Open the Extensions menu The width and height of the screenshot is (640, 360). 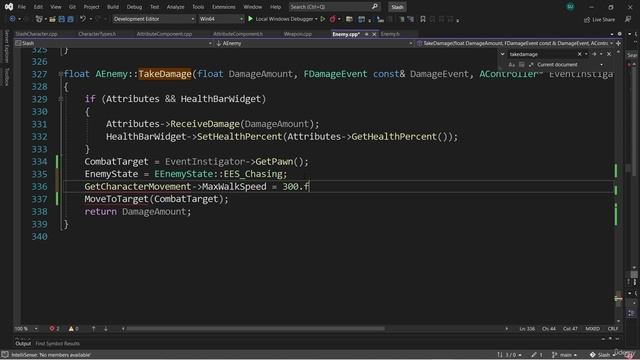[x=224, y=7]
